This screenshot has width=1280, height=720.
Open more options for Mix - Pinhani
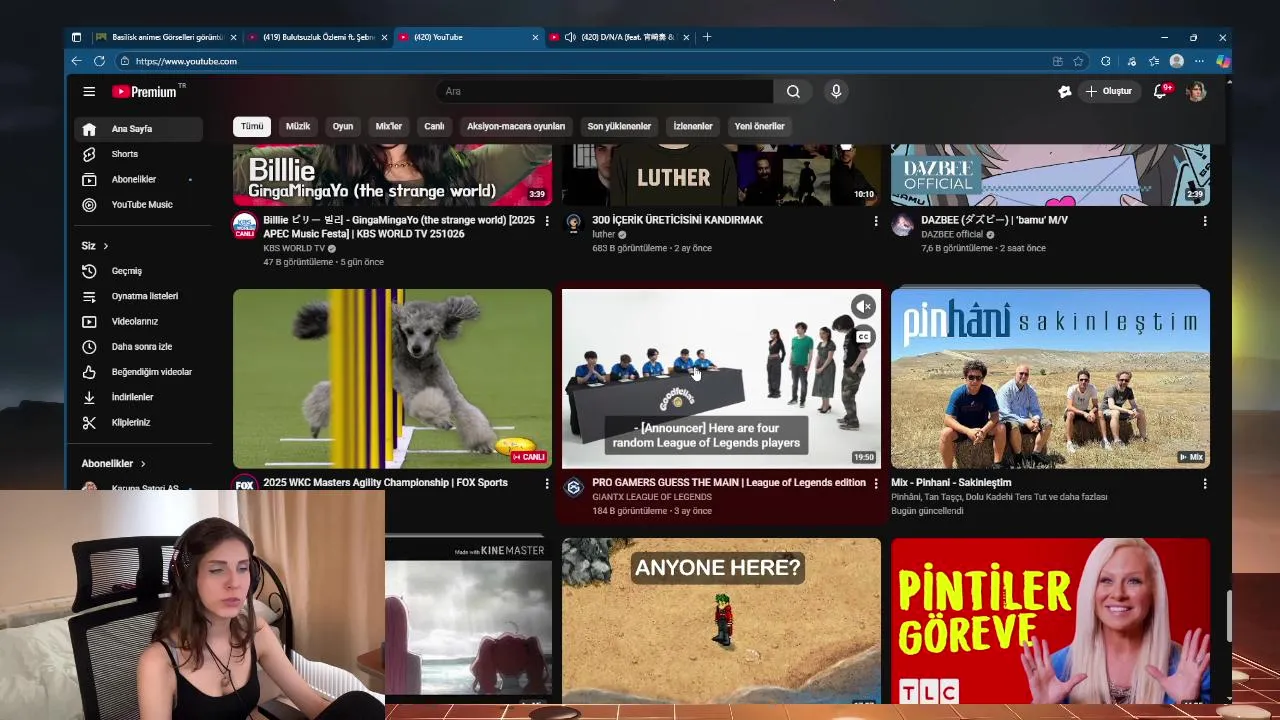tap(1204, 484)
